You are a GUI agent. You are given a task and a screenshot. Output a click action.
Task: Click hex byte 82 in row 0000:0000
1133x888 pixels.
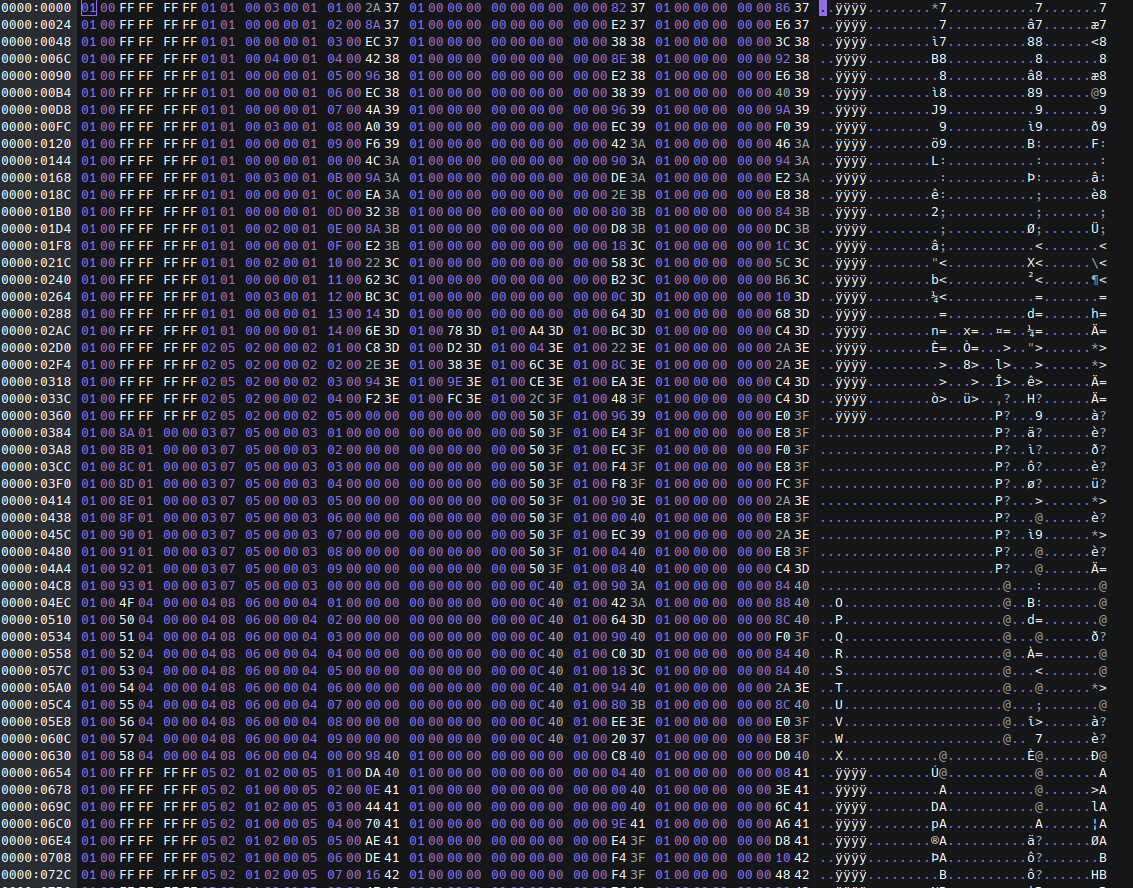[x=619, y=8]
